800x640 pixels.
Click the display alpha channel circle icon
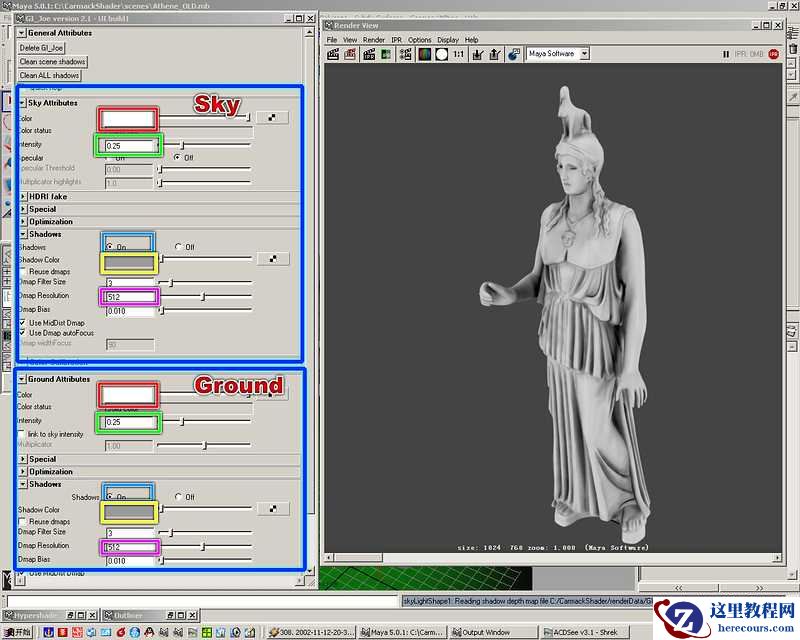[441, 54]
